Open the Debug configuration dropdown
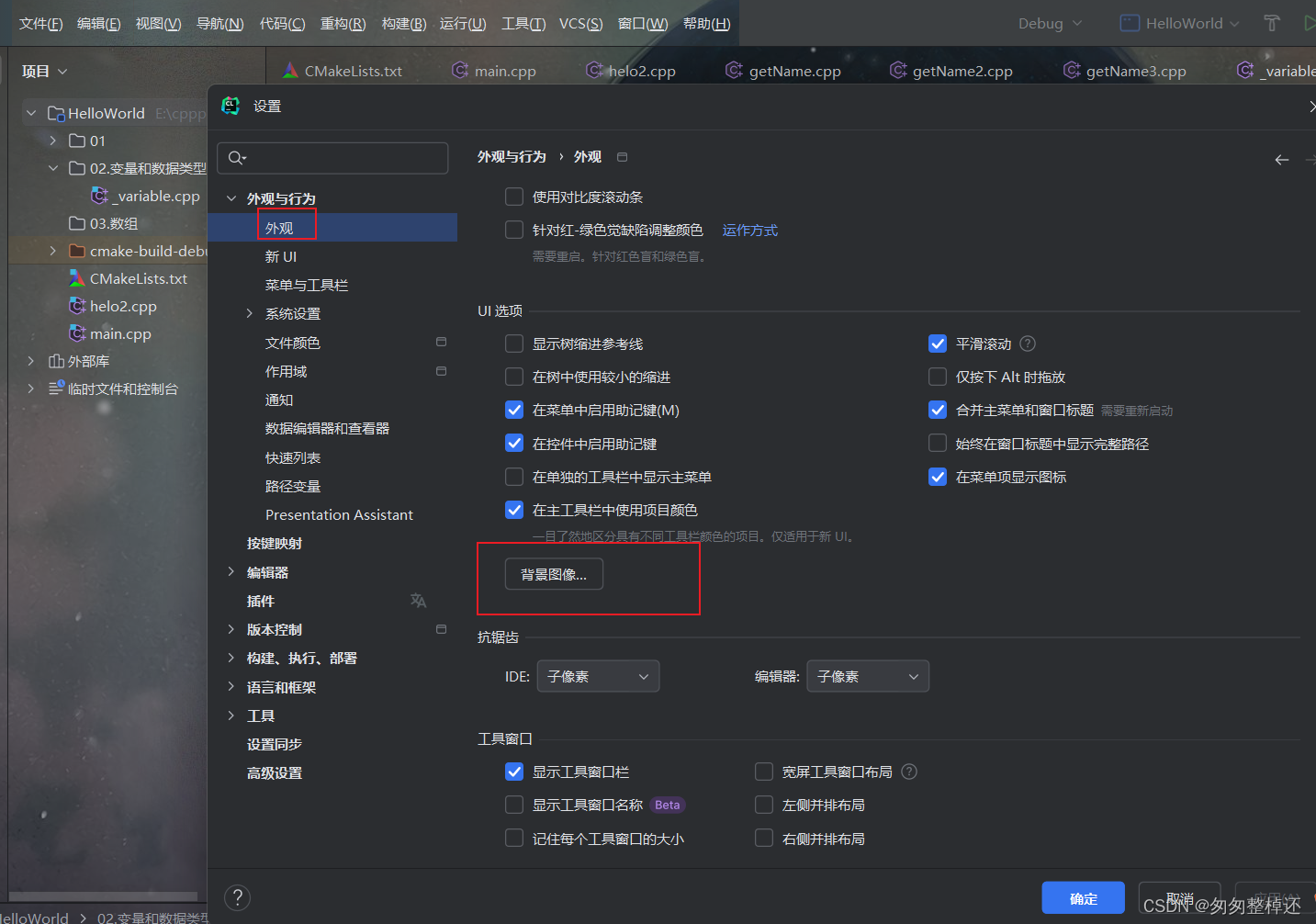1316x924 pixels. [x=1050, y=23]
